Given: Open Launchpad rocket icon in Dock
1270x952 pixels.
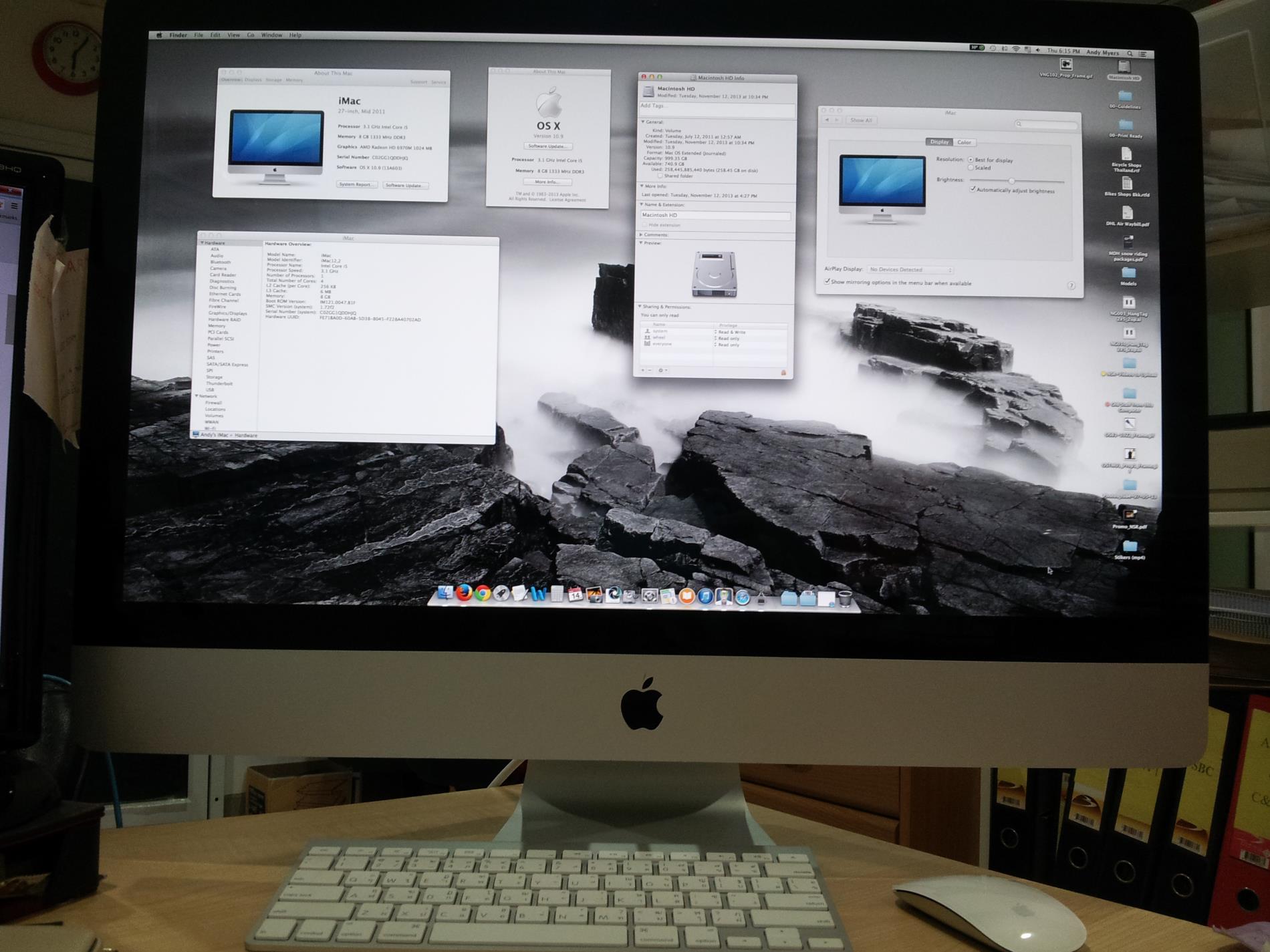Looking at the screenshot, I should [x=501, y=593].
